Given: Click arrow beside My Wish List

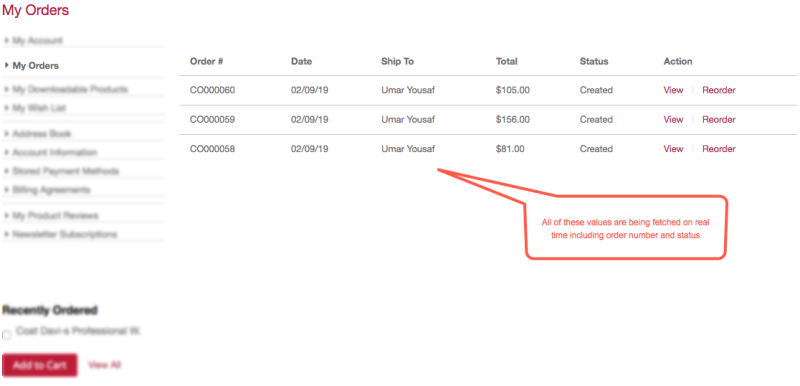Looking at the screenshot, I should click(x=7, y=108).
